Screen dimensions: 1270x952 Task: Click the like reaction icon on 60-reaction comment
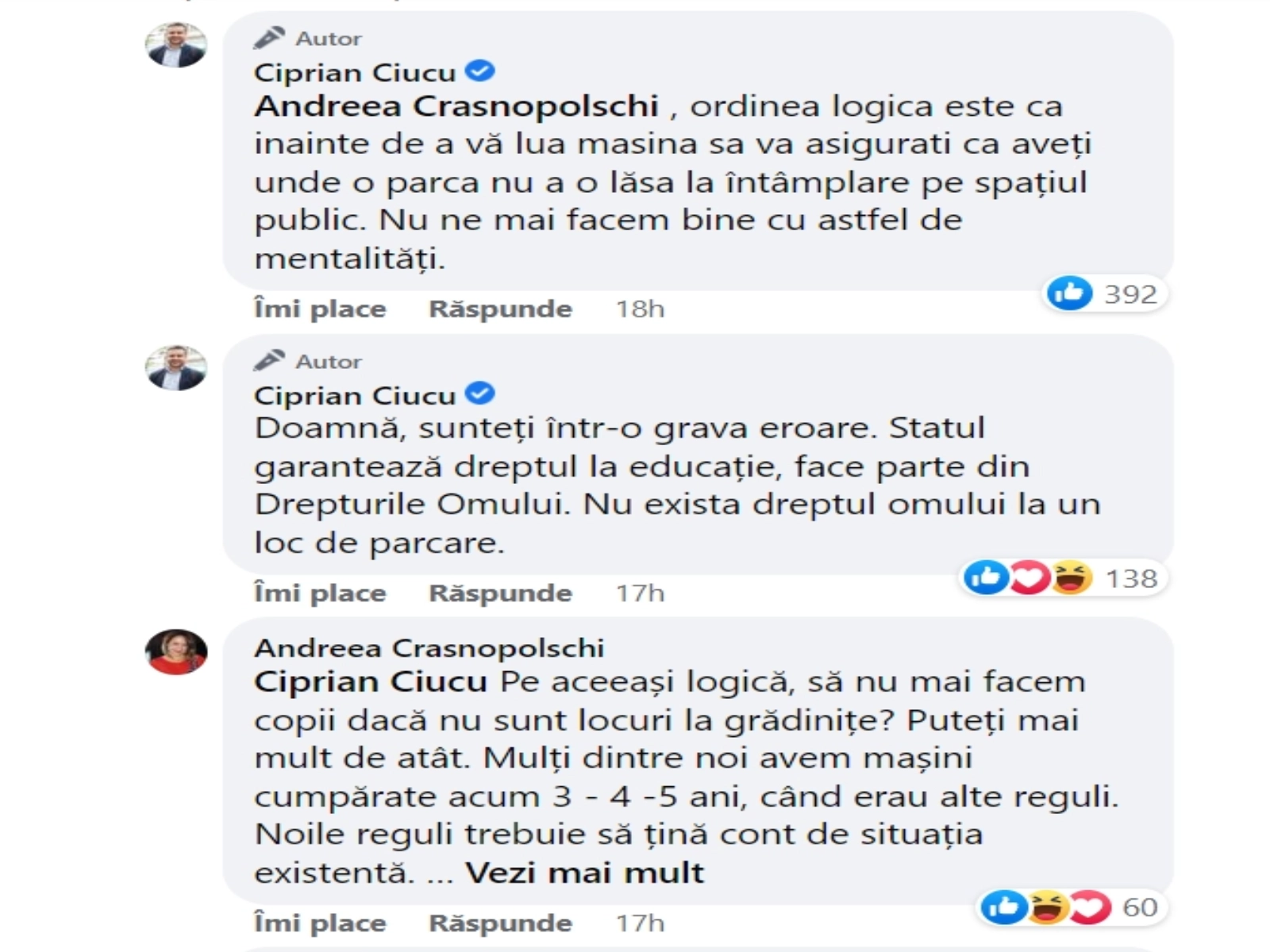click(x=1004, y=907)
